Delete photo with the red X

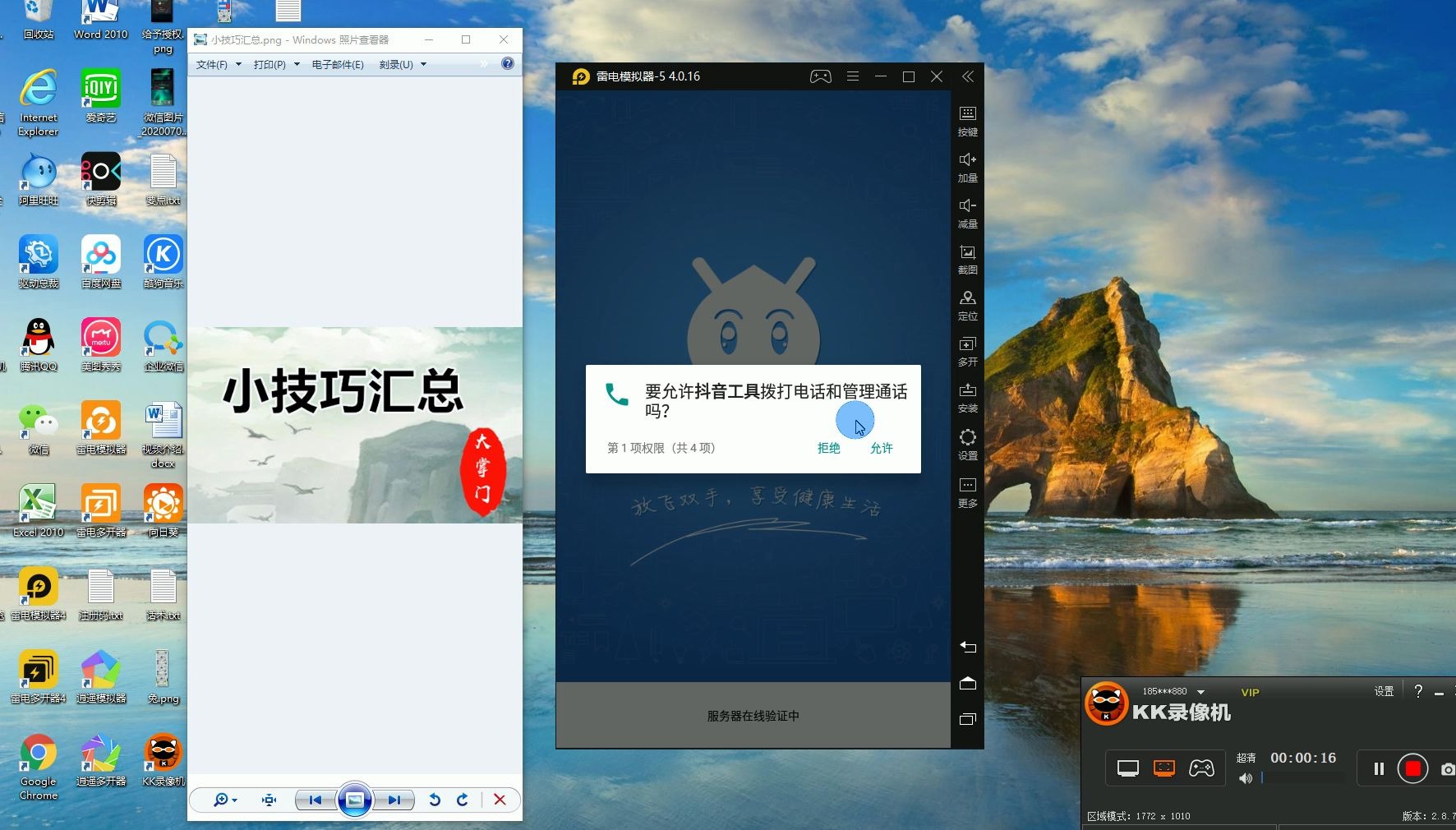pyautogui.click(x=500, y=800)
